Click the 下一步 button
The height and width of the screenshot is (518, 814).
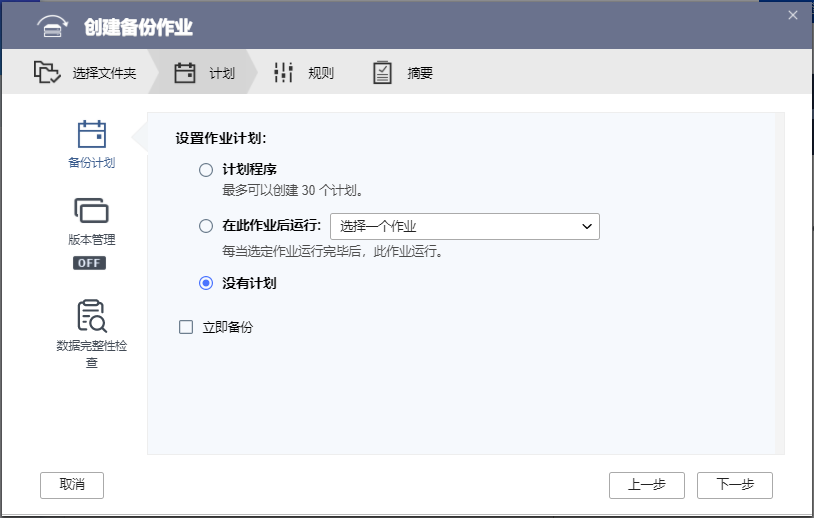click(x=735, y=485)
